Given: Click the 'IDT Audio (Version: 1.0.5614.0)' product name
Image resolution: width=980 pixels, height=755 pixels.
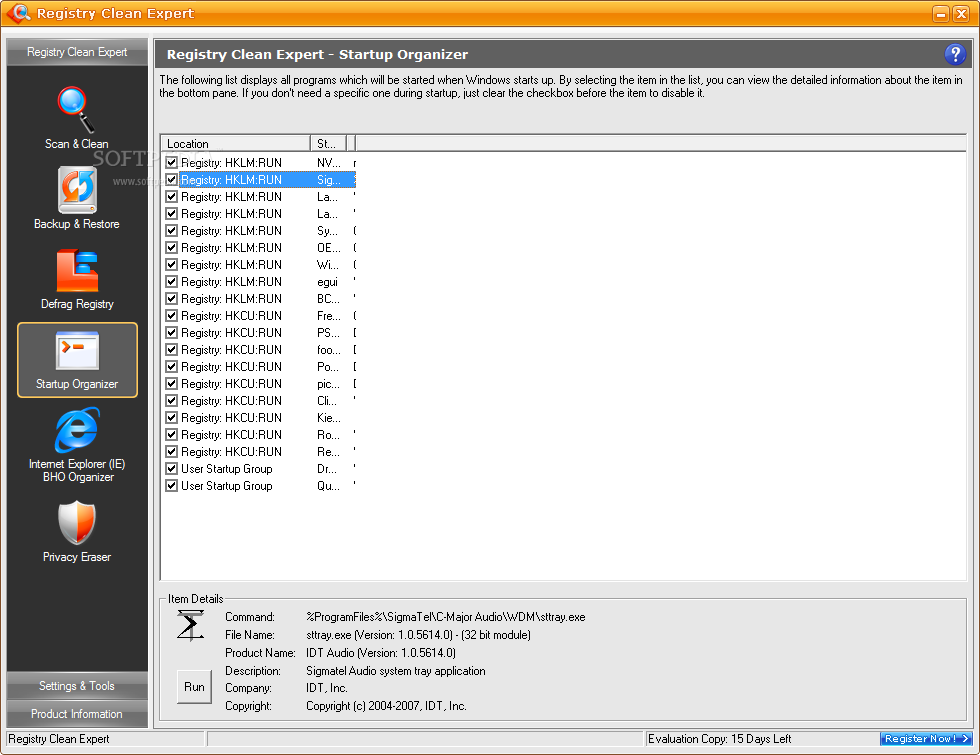Looking at the screenshot, I should 381,653.
